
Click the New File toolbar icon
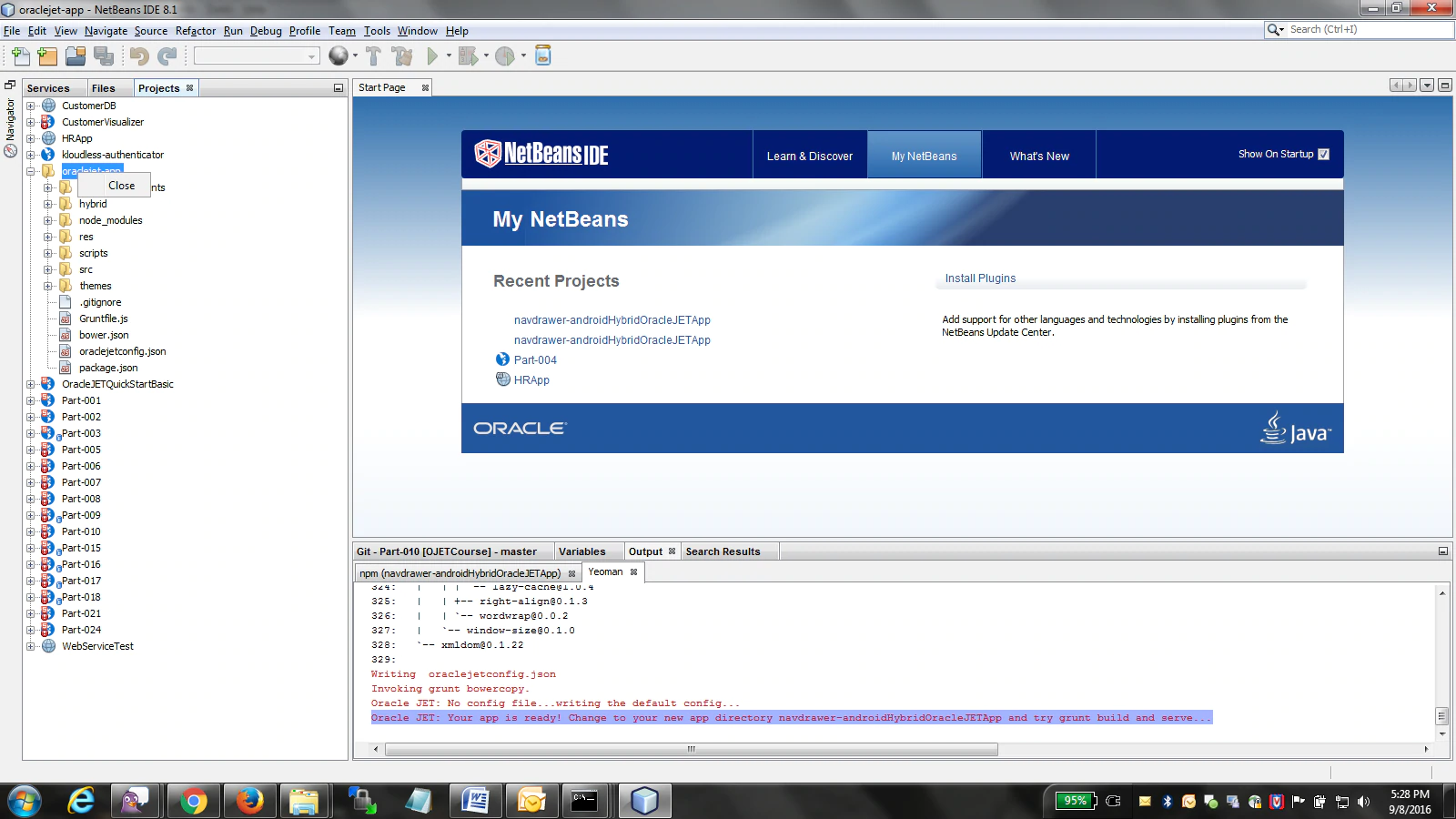(x=21, y=56)
